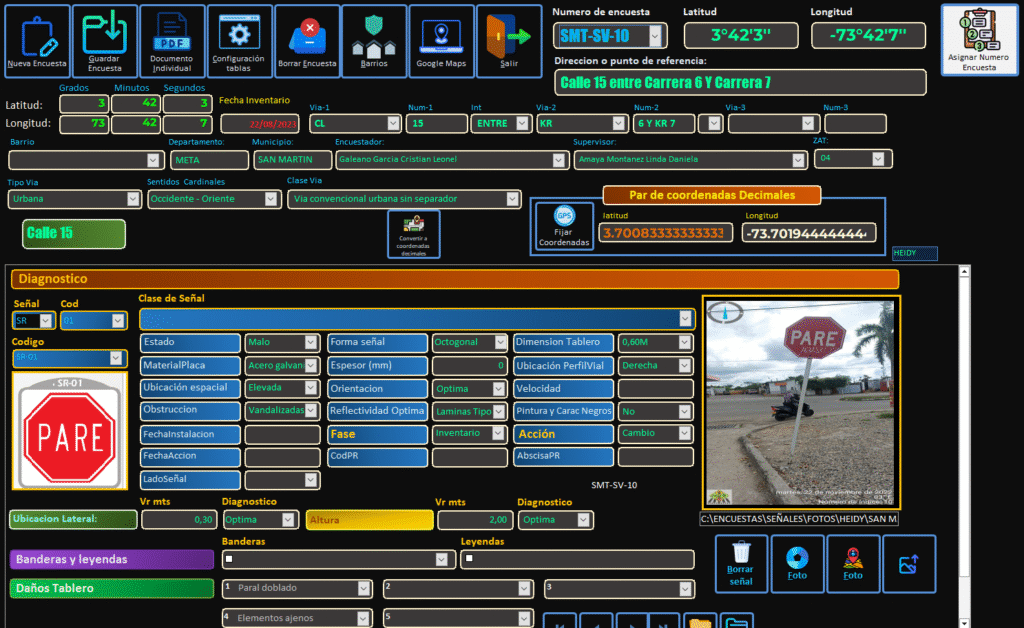Click the SR-01 PARE sign image

70,431
